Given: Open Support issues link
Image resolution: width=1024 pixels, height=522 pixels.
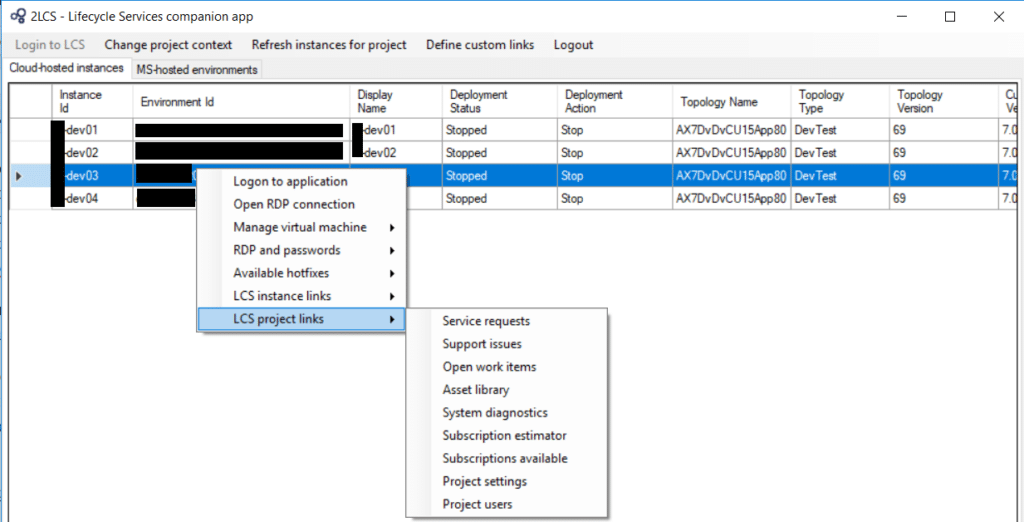Looking at the screenshot, I should pyautogui.click(x=482, y=345).
